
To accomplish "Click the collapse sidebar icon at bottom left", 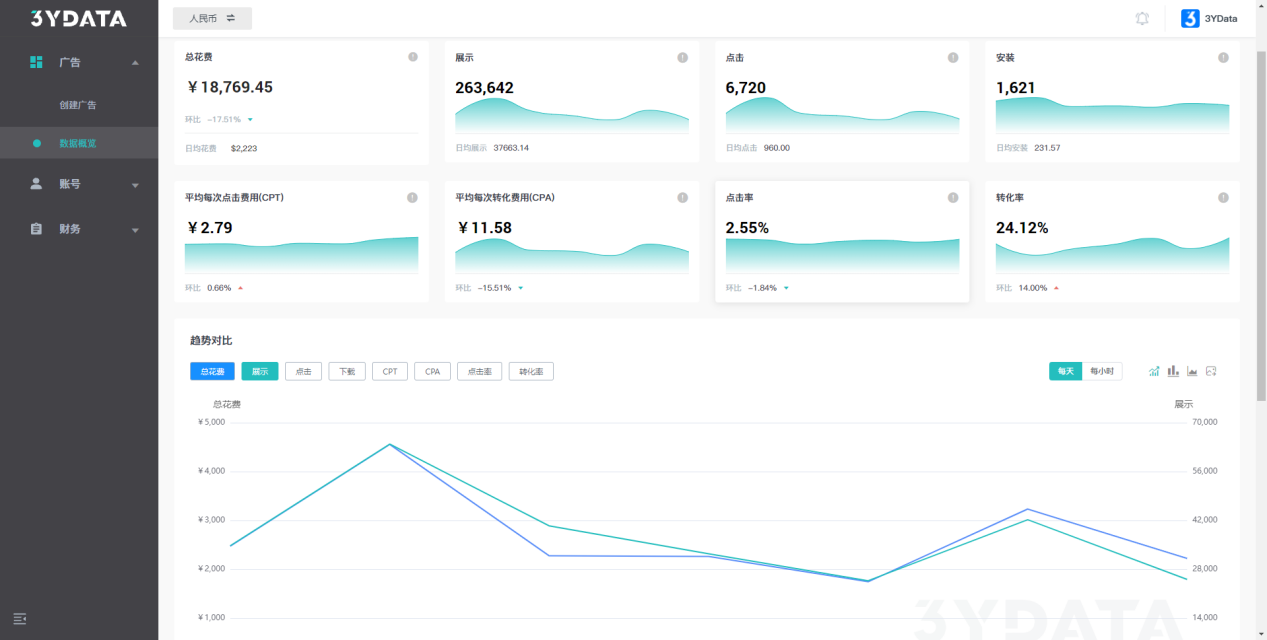I will click(x=20, y=619).
